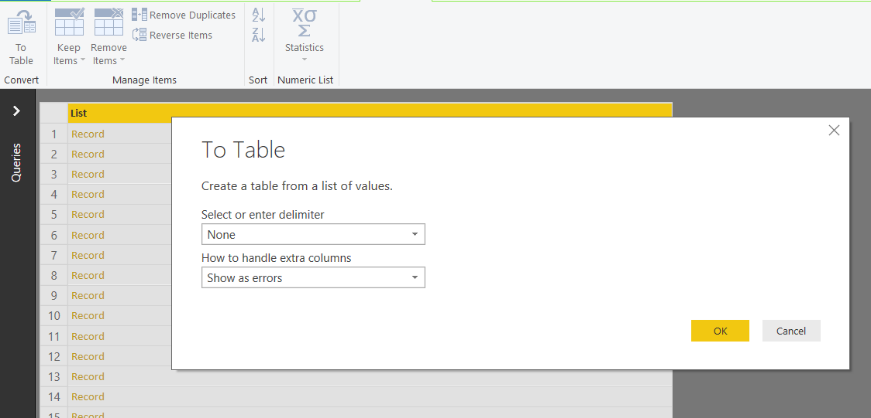Open the delimiter dropdown showing None
Viewport: 871px width, 418px height.
click(x=312, y=234)
